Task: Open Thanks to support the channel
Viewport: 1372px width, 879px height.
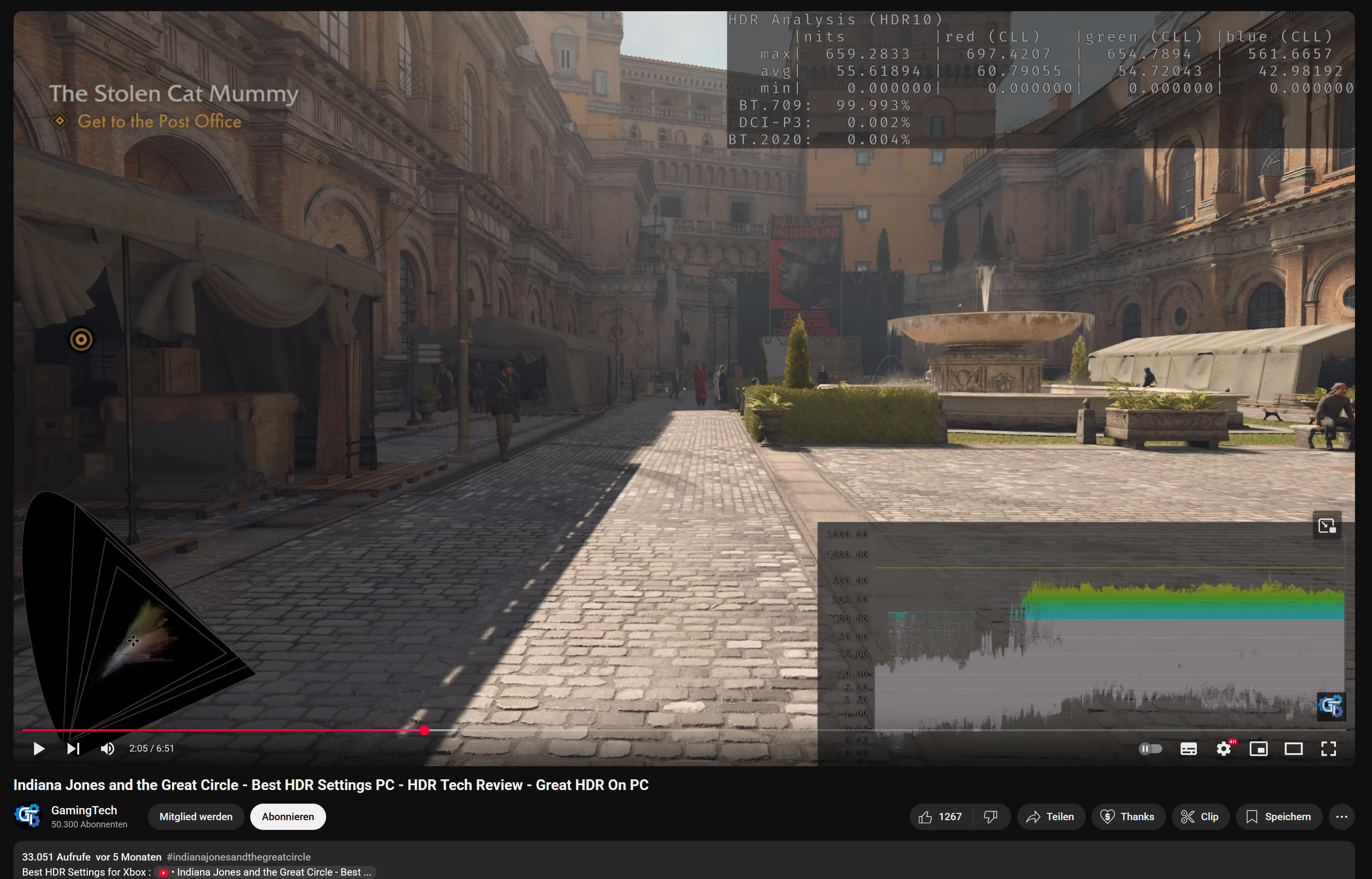Action: click(1129, 816)
